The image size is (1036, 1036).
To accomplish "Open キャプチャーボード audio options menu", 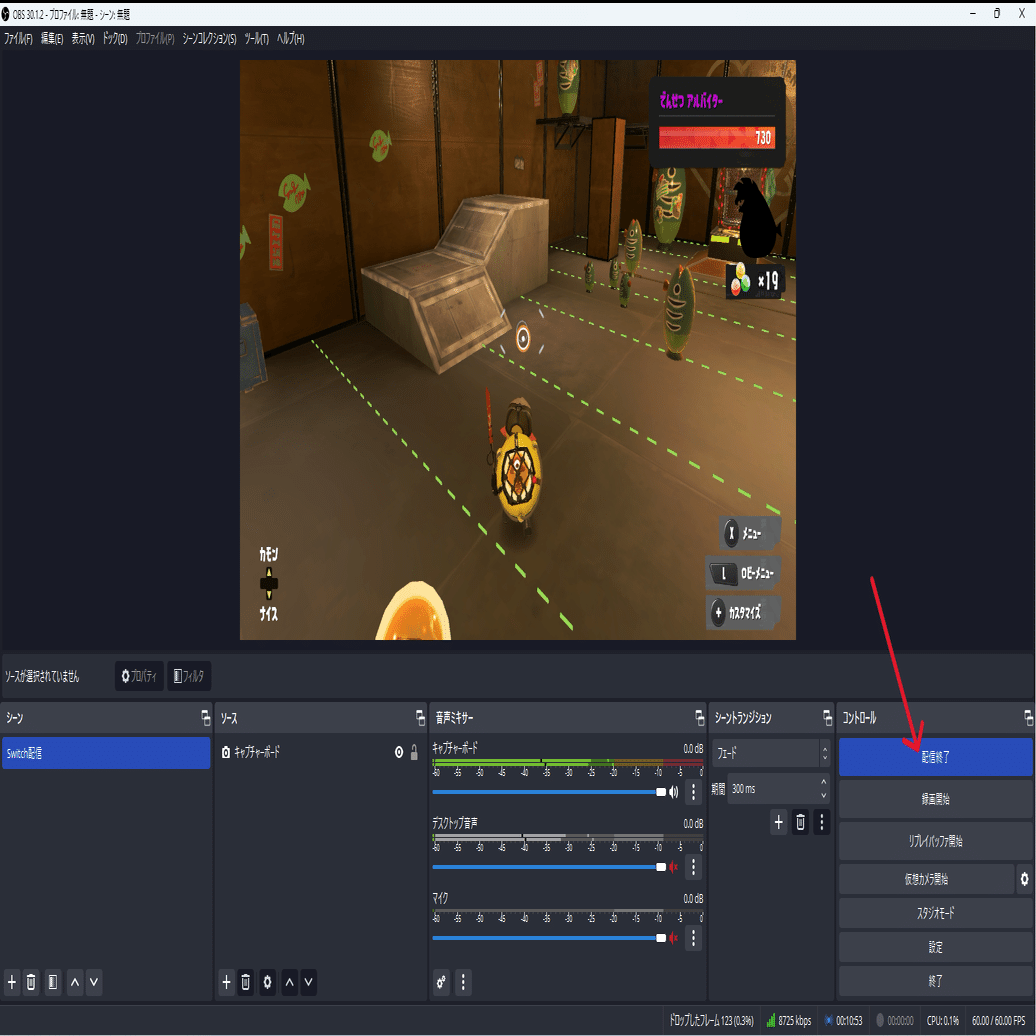I will 693,792.
